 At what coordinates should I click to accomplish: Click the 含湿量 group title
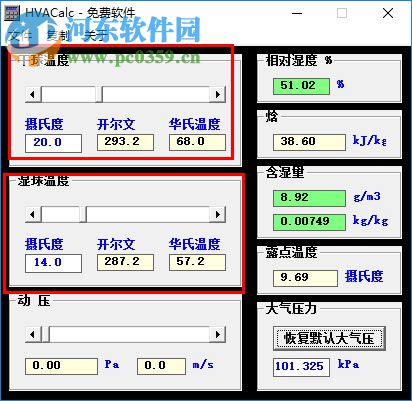click(x=285, y=172)
